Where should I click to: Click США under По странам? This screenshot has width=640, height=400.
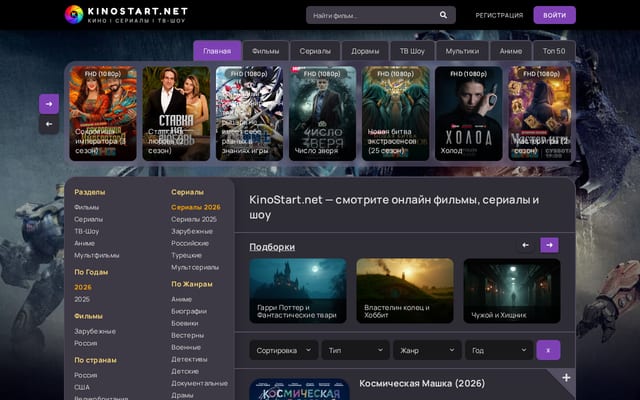click(x=82, y=387)
